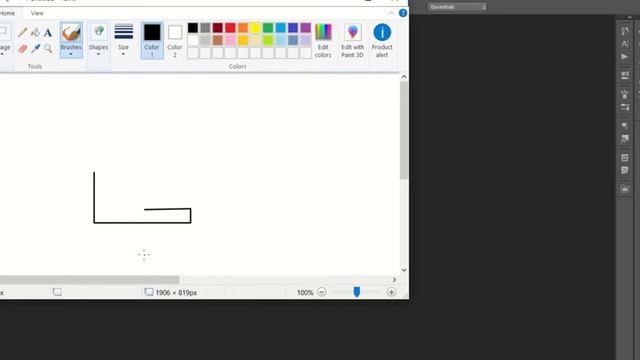Click the 100% zoom level text
Screen dimensions: 640x360
(x=305, y=293)
